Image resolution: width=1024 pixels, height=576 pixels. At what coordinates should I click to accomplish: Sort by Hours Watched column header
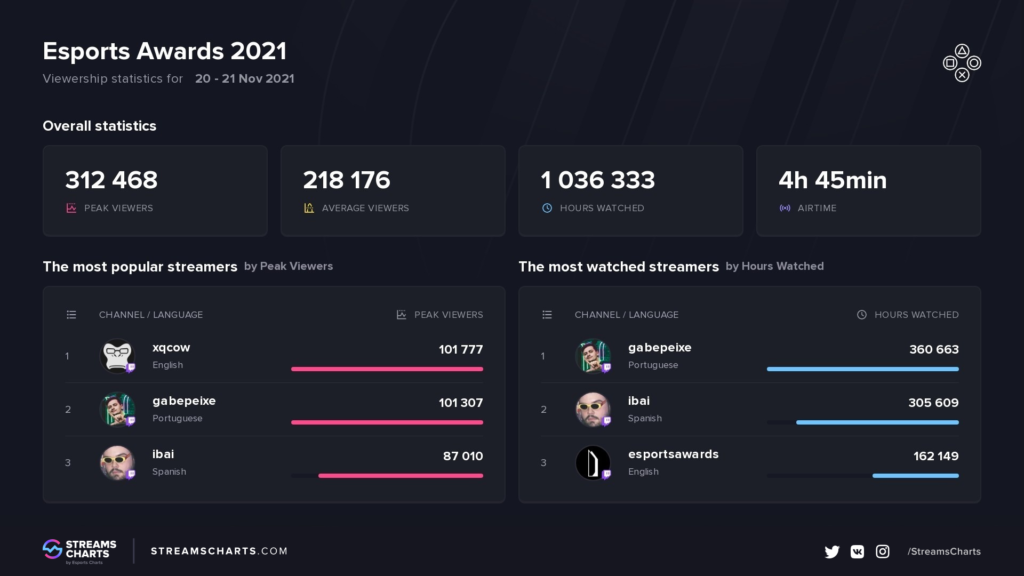click(x=908, y=314)
